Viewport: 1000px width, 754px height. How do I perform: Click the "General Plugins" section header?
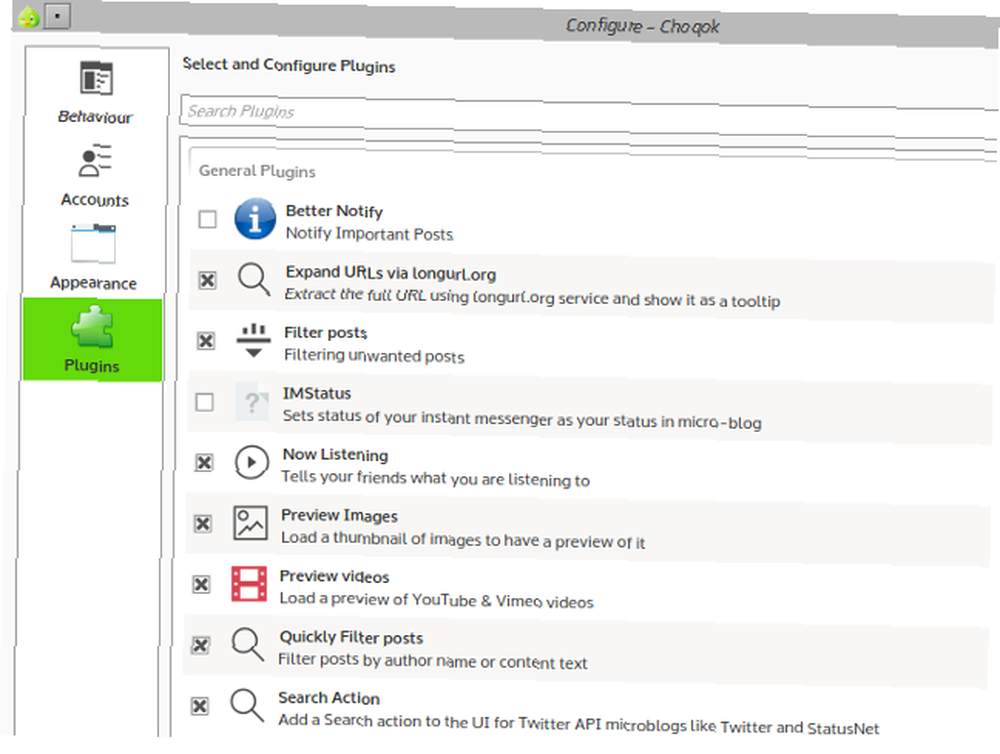tap(257, 171)
